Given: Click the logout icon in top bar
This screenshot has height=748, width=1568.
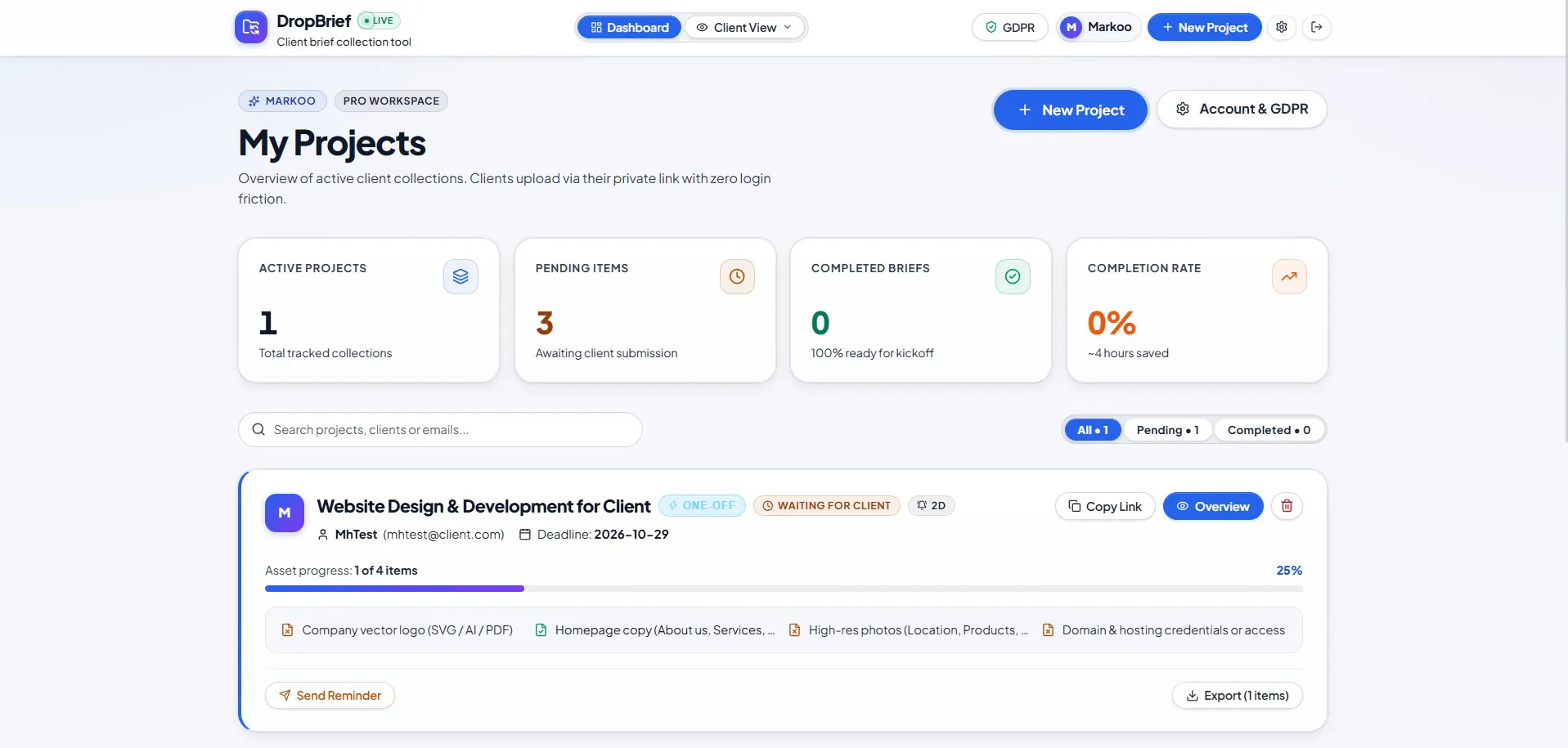Looking at the screenshot, I should coord(1317,27).
